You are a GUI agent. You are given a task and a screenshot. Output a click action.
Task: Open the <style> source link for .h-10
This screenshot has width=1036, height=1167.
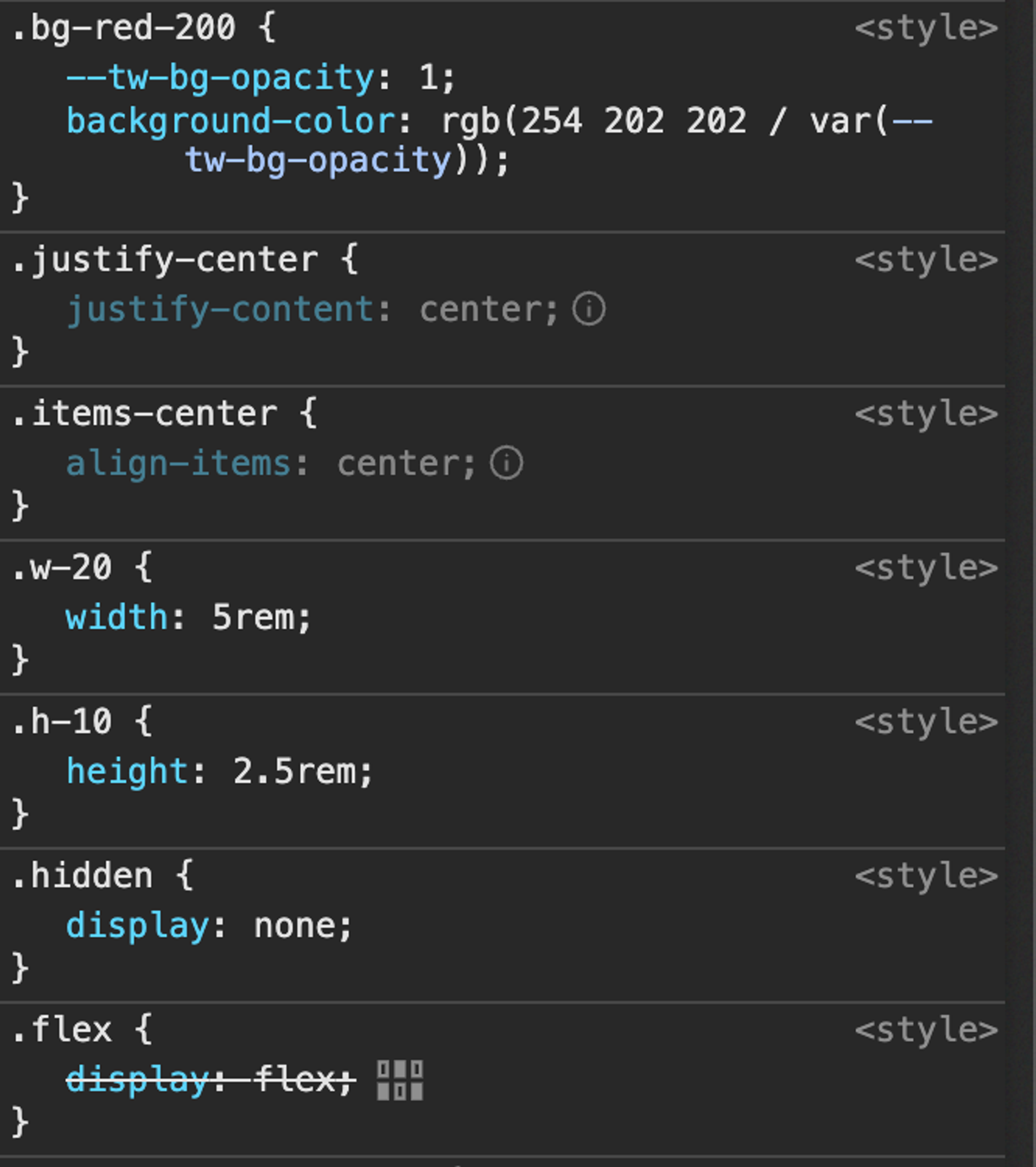point(926,722)
